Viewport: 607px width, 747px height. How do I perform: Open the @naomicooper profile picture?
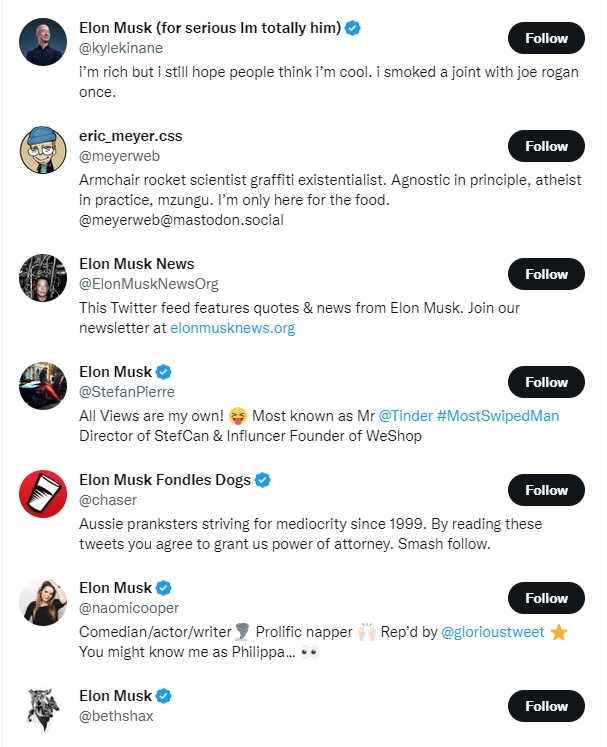(x=43, y=602)
